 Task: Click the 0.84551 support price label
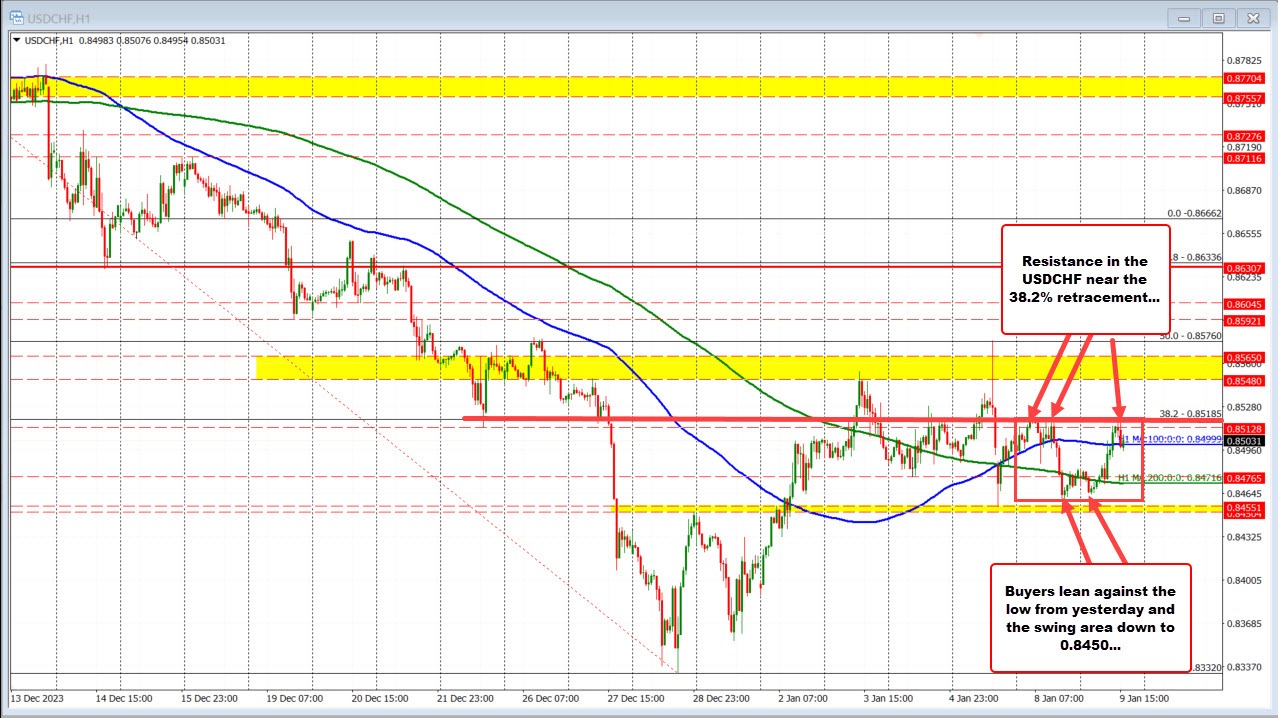pos(1243,510)
